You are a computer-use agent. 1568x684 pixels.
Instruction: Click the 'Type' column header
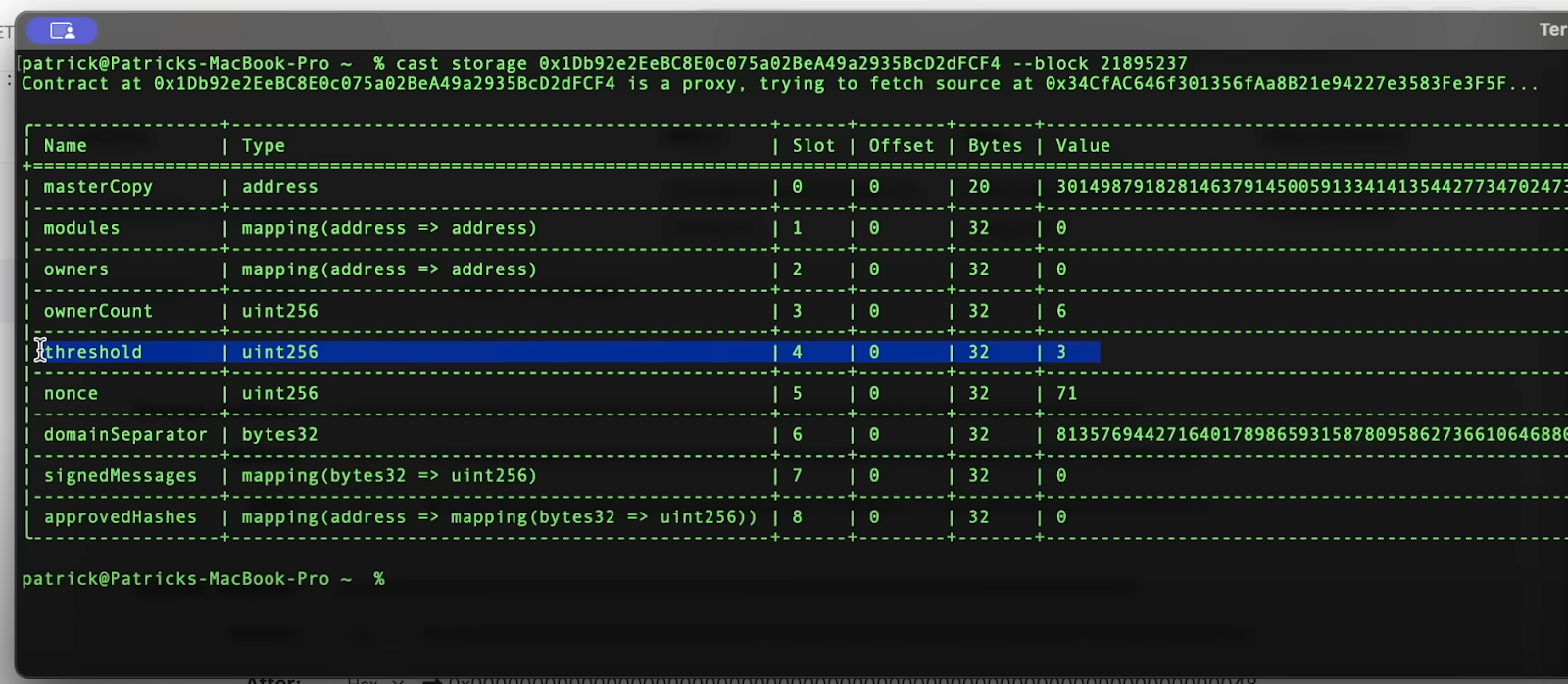[264, 146]
